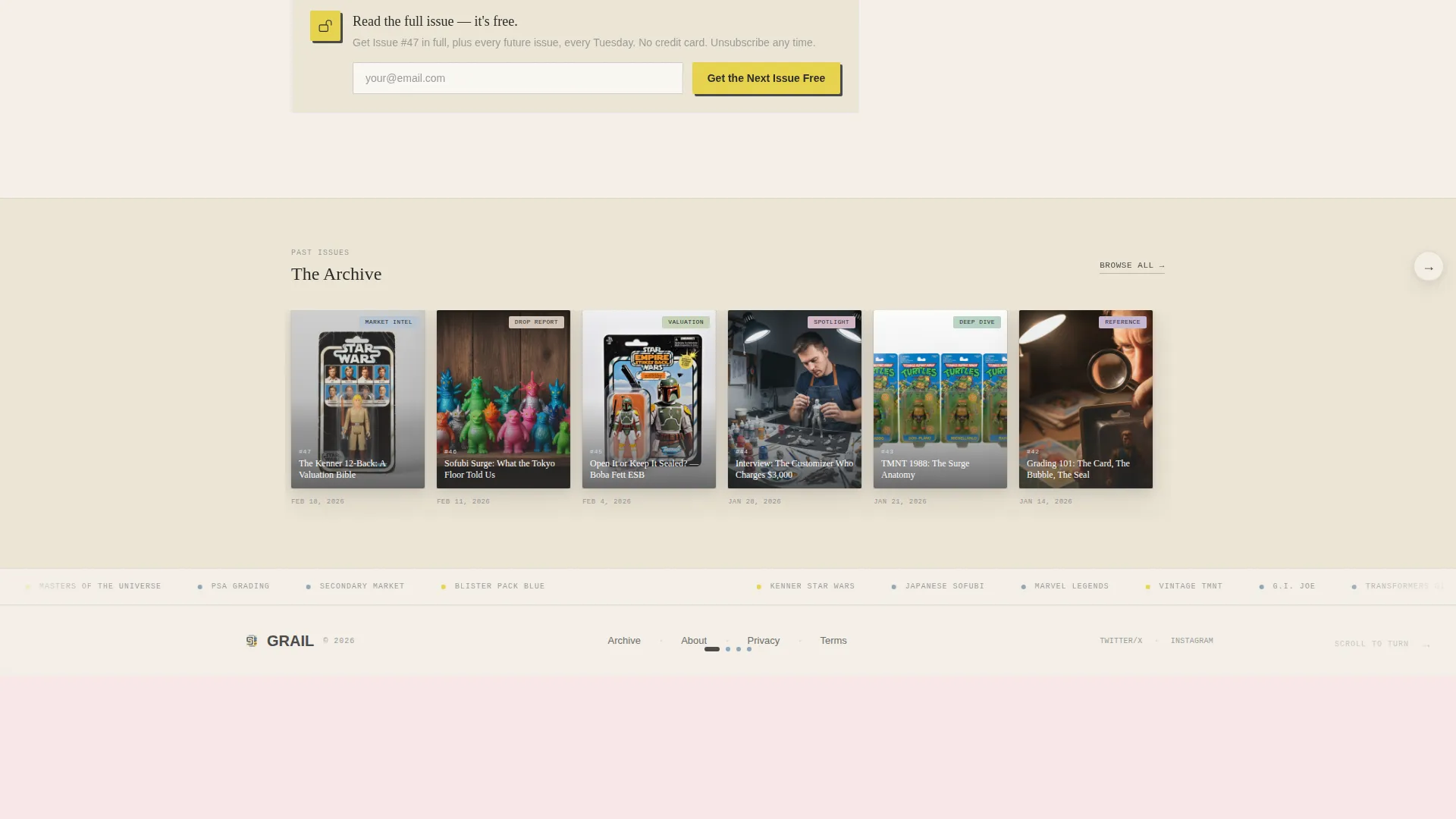Click the Jan 14, 2026 date label
The height and width of the screenshot is (819, 1456).
[x=1046, y=501]
